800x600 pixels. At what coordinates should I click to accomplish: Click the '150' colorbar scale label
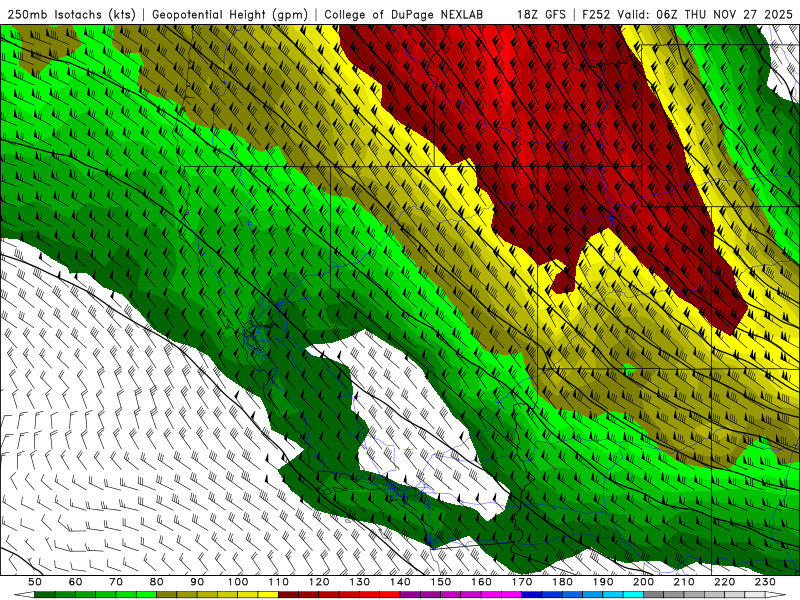pos(441,582)
